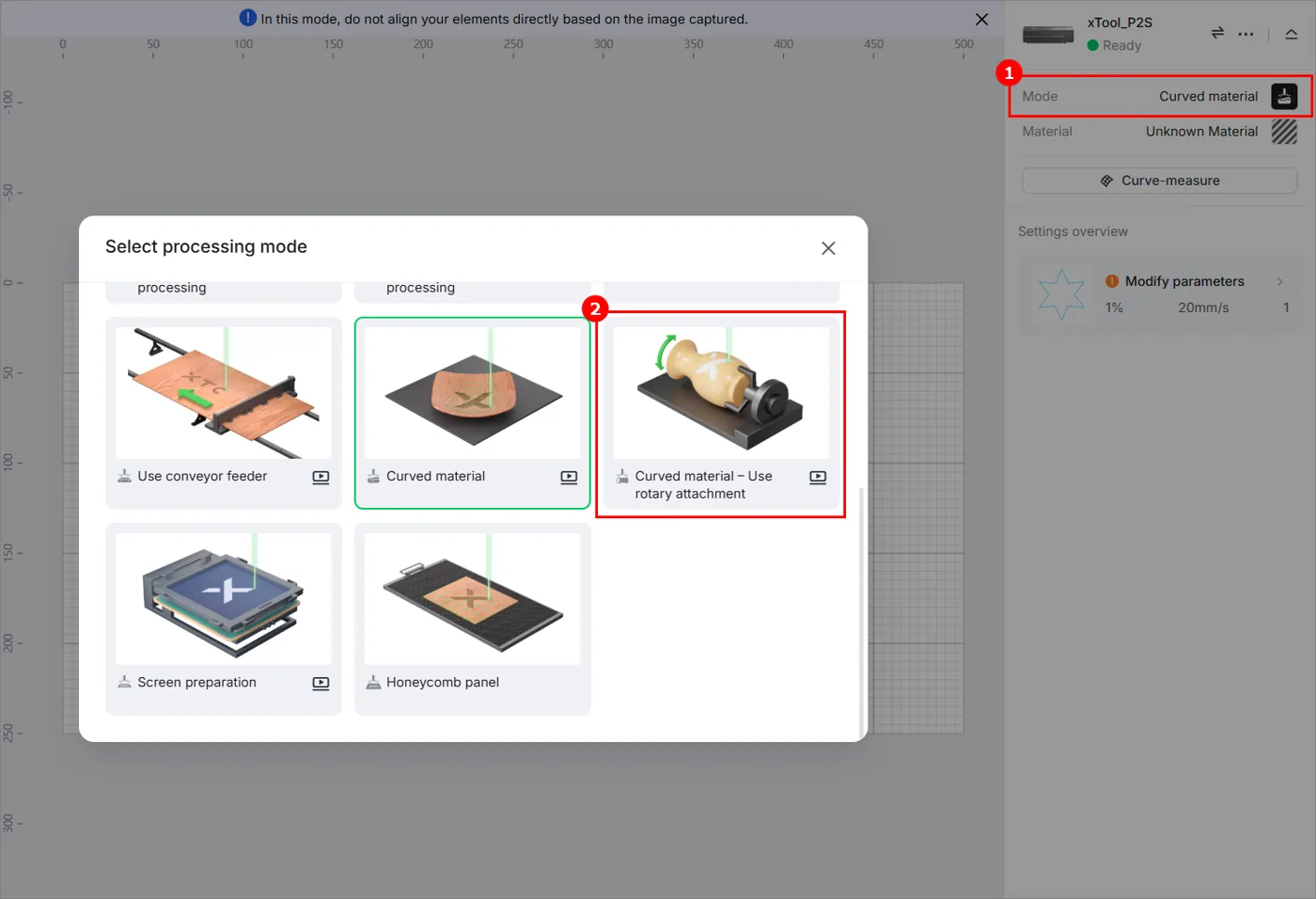
Task: Click the blue info icon in banner
Action: (x=248, y=18)
